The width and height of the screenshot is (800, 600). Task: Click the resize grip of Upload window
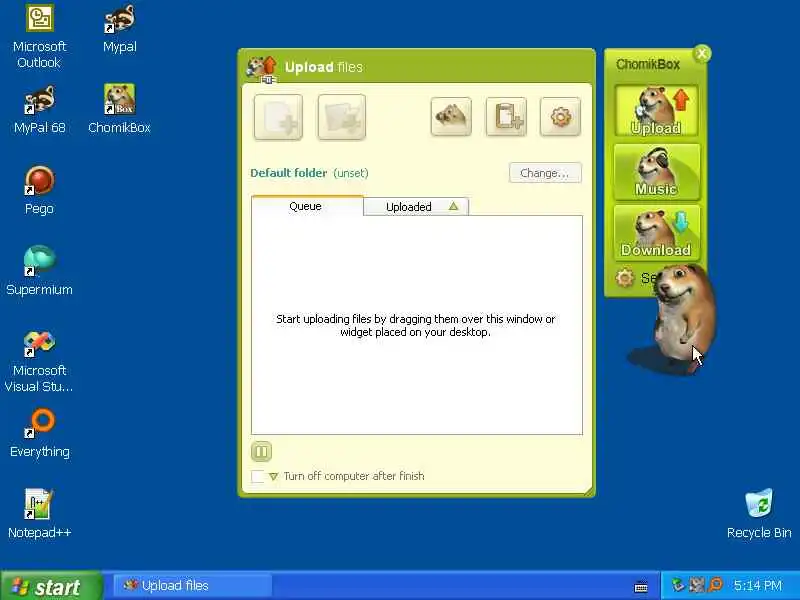pyautogui.click(x=589, y=491)
